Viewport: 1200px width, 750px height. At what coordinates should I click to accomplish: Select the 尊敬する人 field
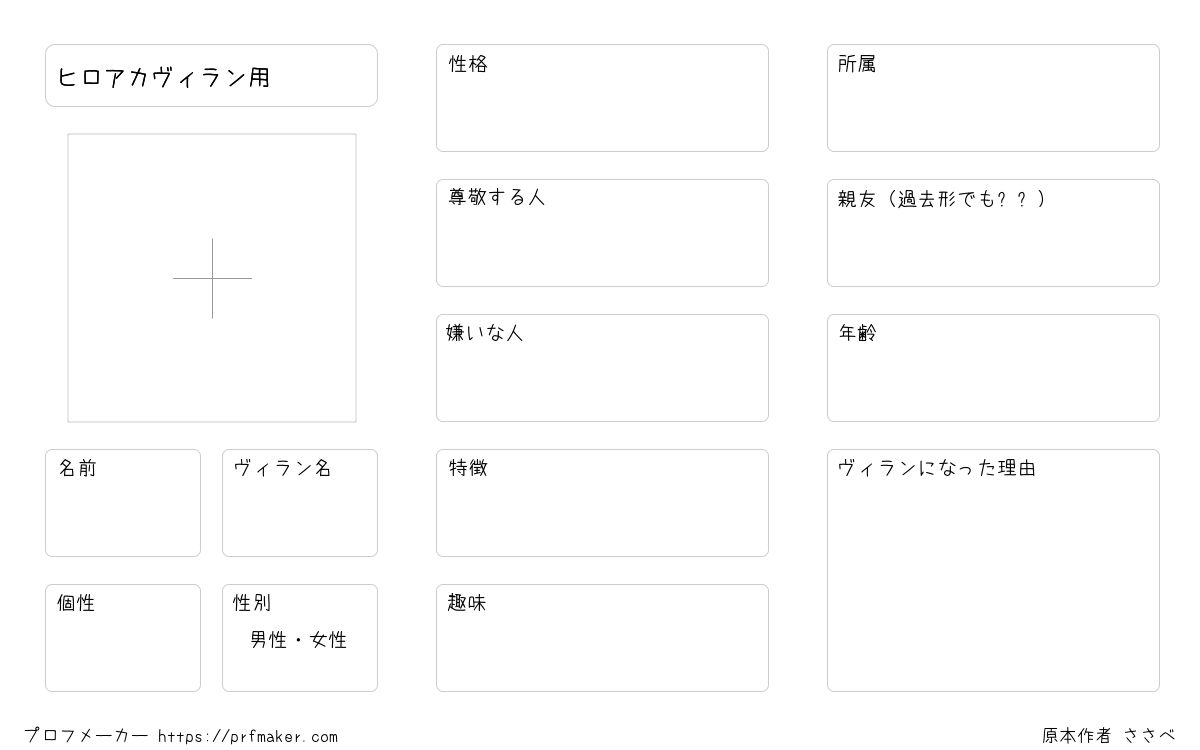tap(602, 233)
